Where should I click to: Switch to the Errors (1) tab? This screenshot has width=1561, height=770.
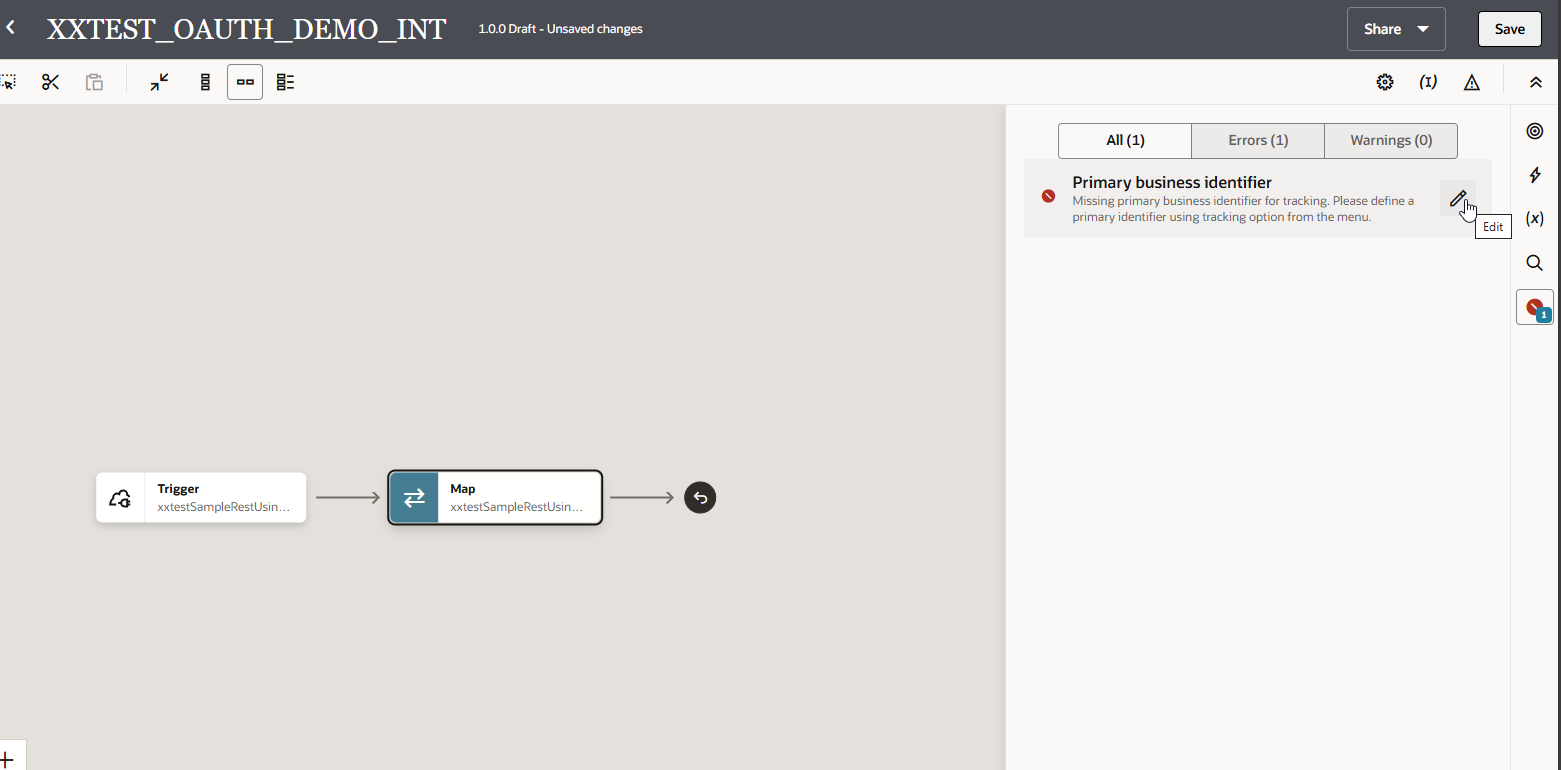[1257, 140]
